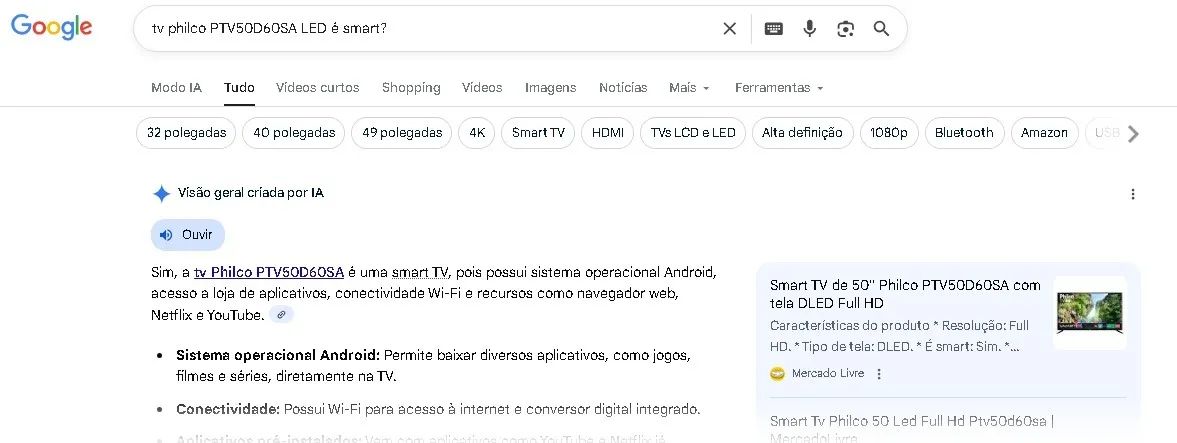
Task: Open the Shopping tab
Action: (x=411, y=88)
